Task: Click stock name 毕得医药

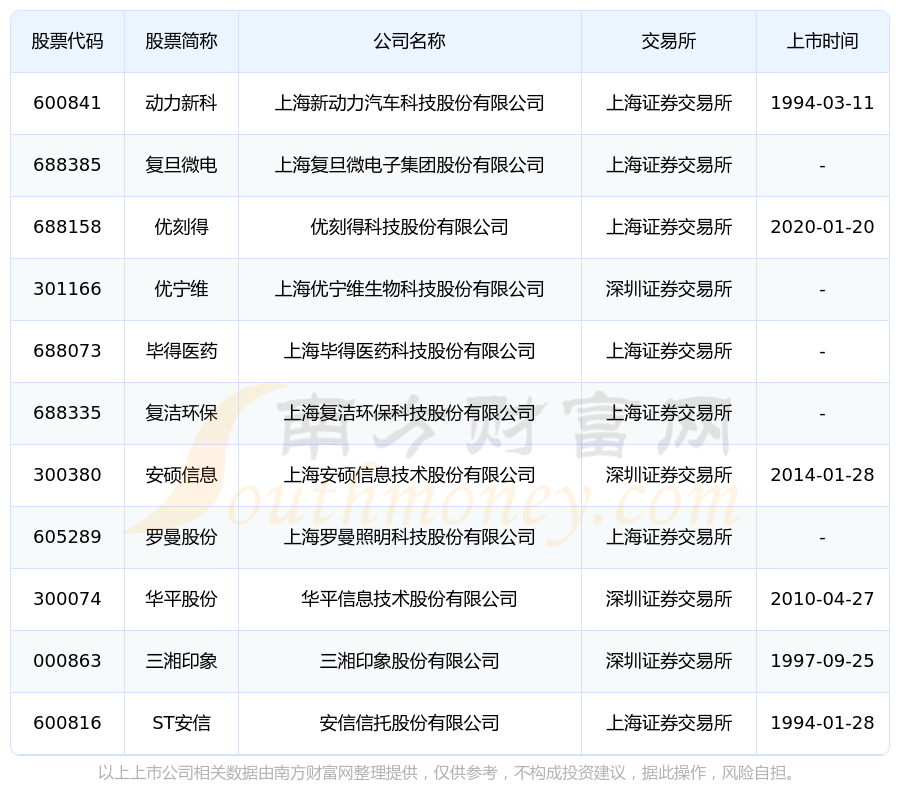Action: pyautogui.click(x=181, y=351)
